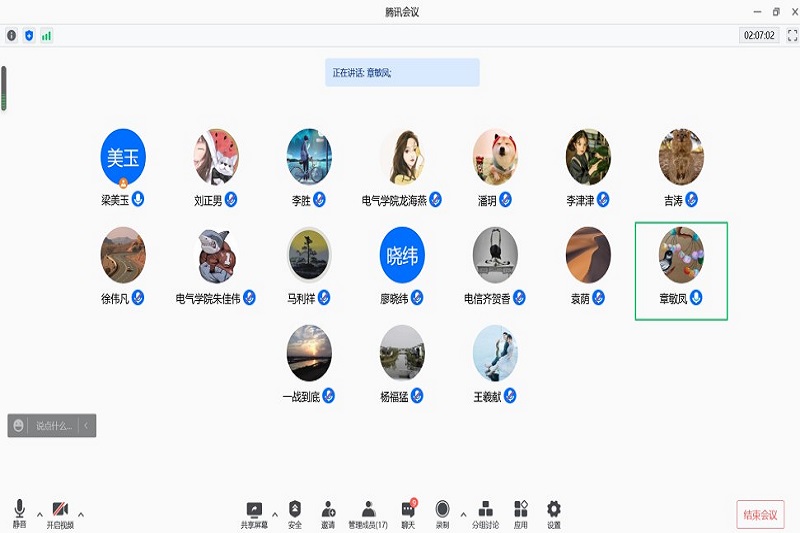Open the Apps (应用) icon
Image resolution: width=800 pixels, height=533 pixels.
point(521,510)
